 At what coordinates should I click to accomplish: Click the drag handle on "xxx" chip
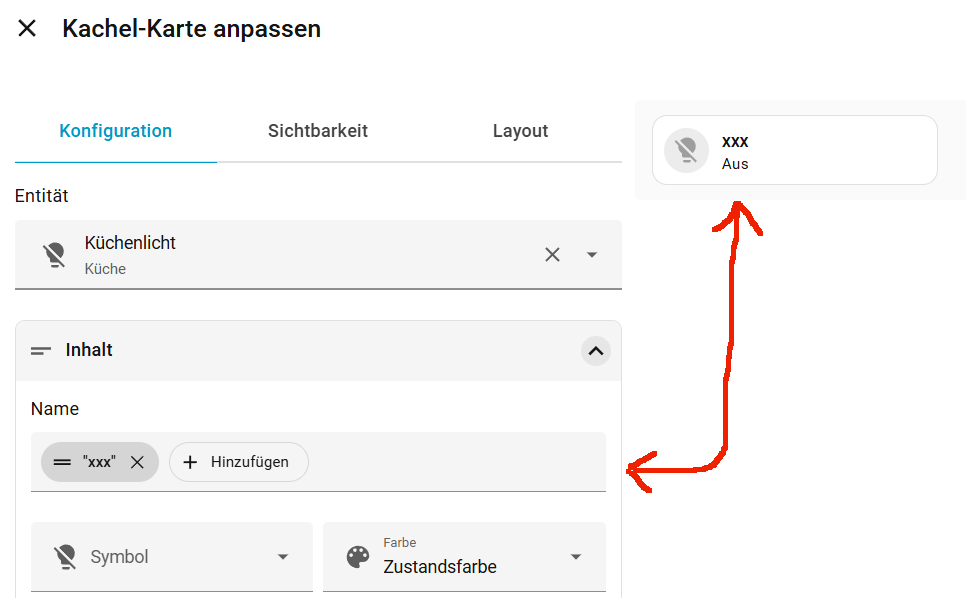(62, 462)
